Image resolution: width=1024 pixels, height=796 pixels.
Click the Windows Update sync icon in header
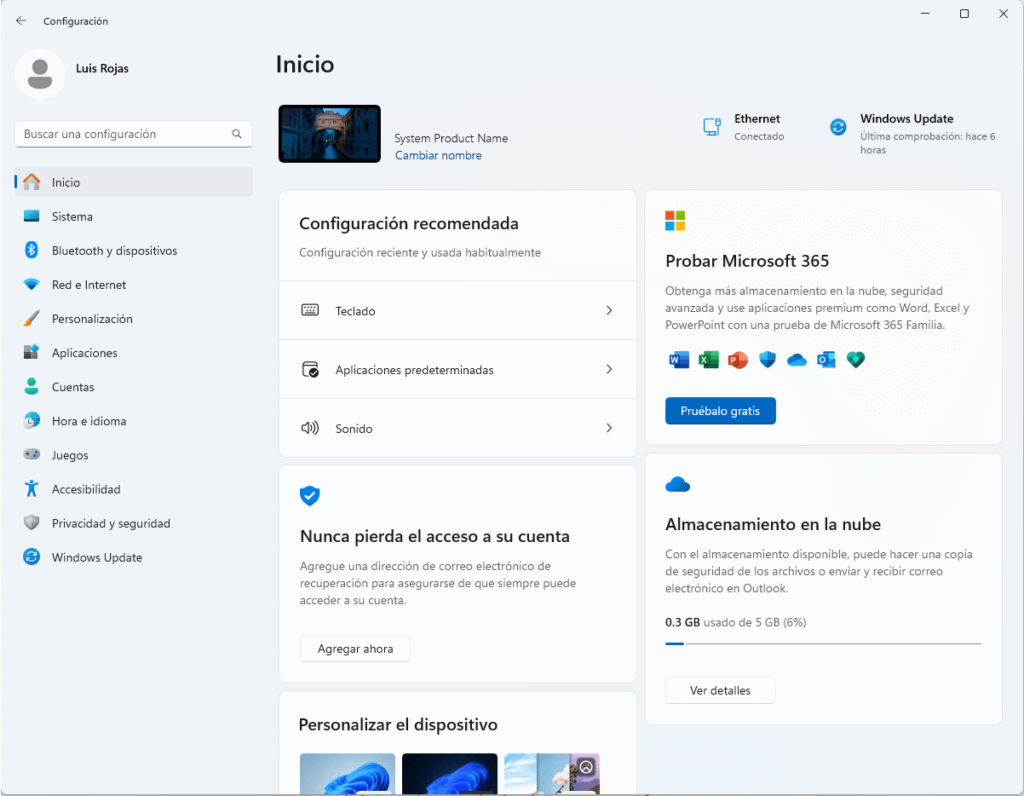[x=838, y=127]
